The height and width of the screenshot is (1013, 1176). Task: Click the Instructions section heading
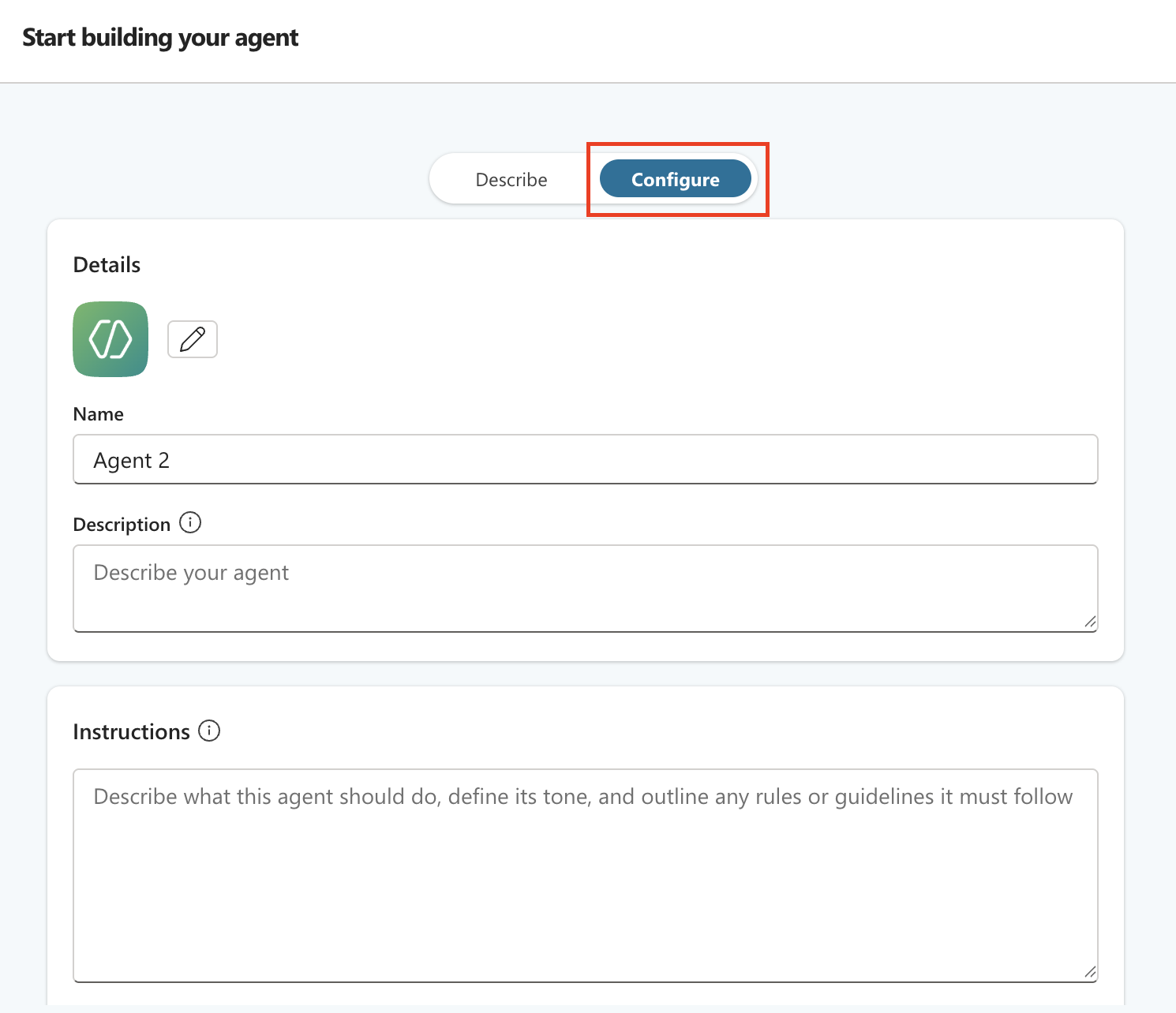[x=131, y=732]
